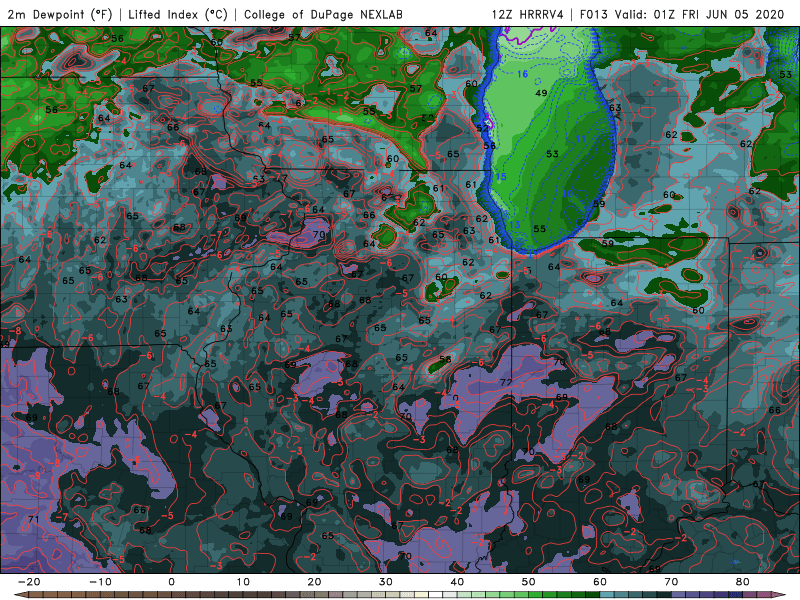Click the 'Lifted Index (°C)' title text
Viewport: 800px width, 600px height.
click(178, 14)
